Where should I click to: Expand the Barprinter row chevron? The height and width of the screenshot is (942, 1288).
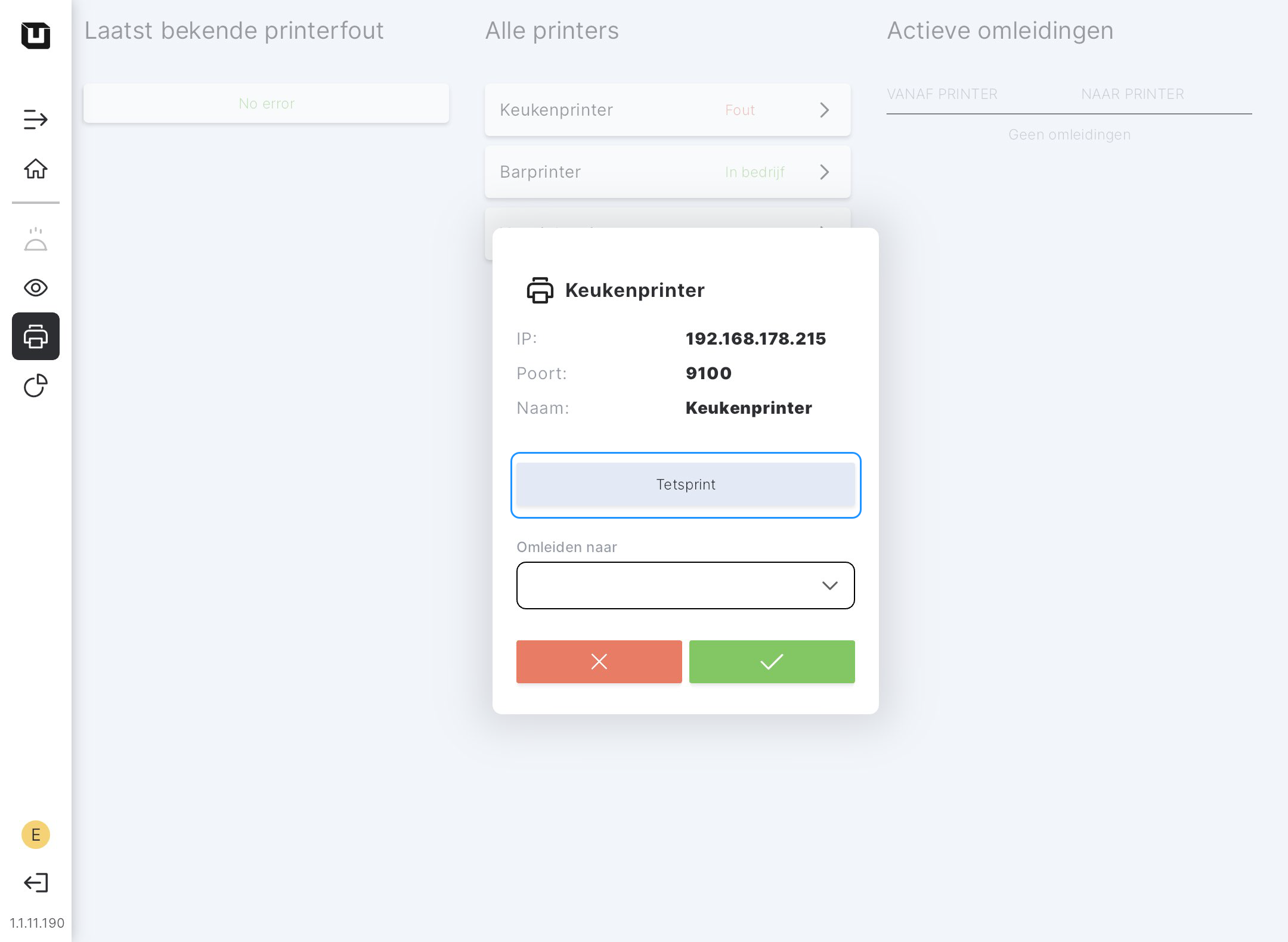click(824, 172)
